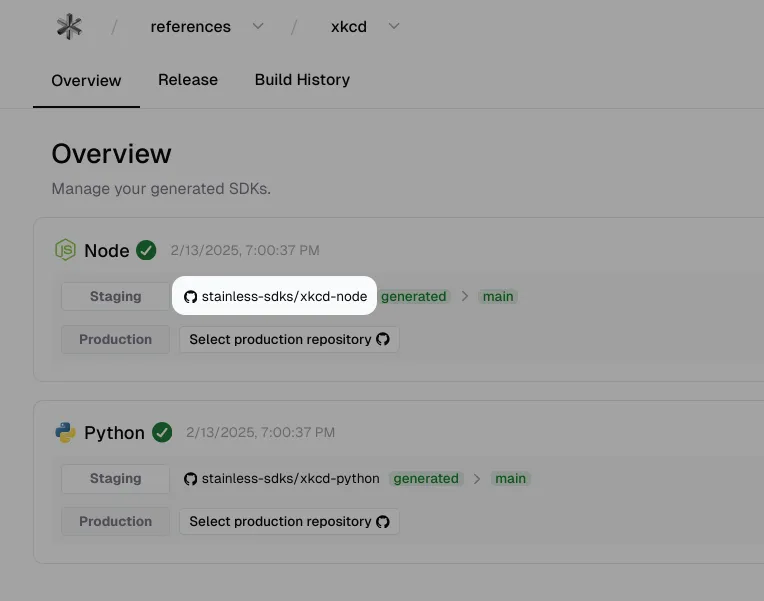Click Python's main branch tag
Screen dimensions: 764x601
[x=510, y=478]
